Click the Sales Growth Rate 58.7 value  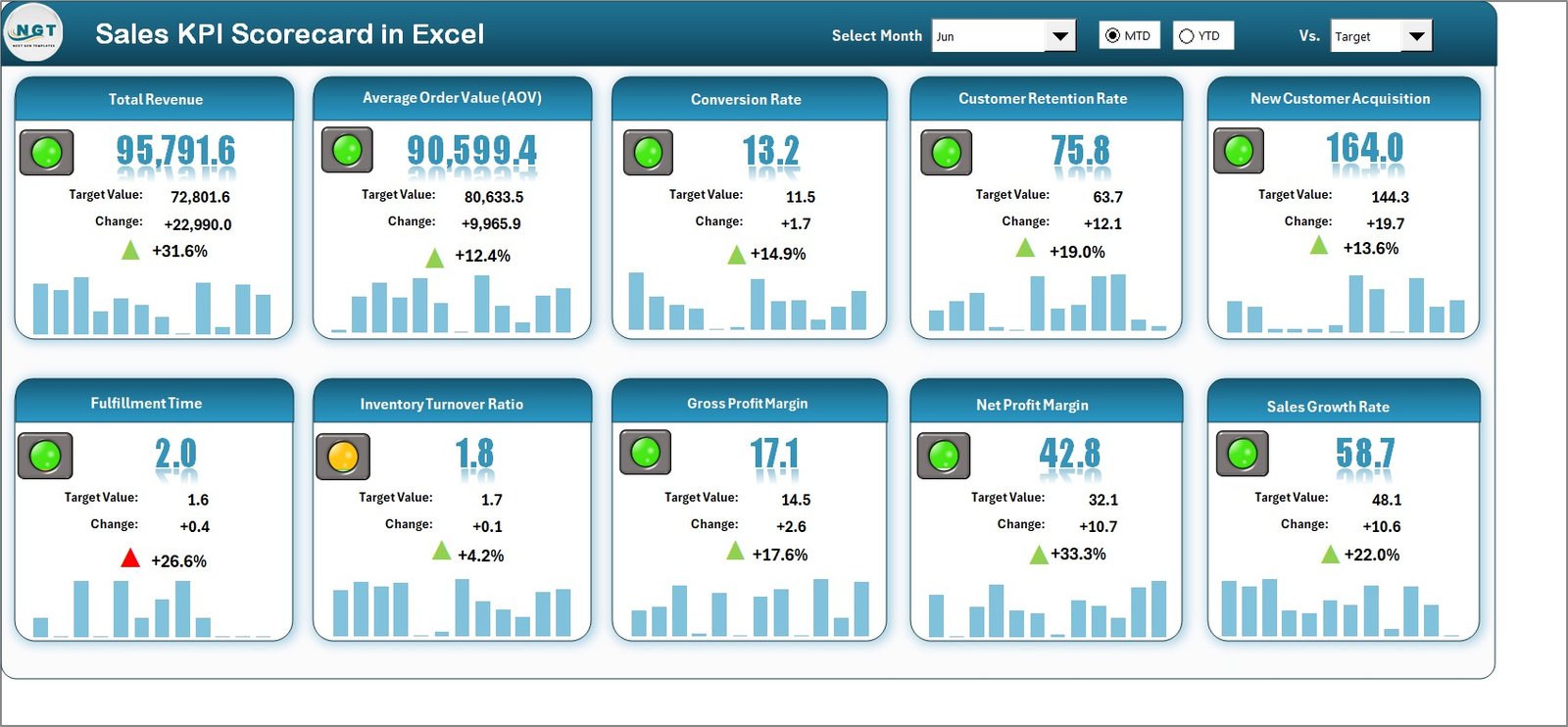1364,454
